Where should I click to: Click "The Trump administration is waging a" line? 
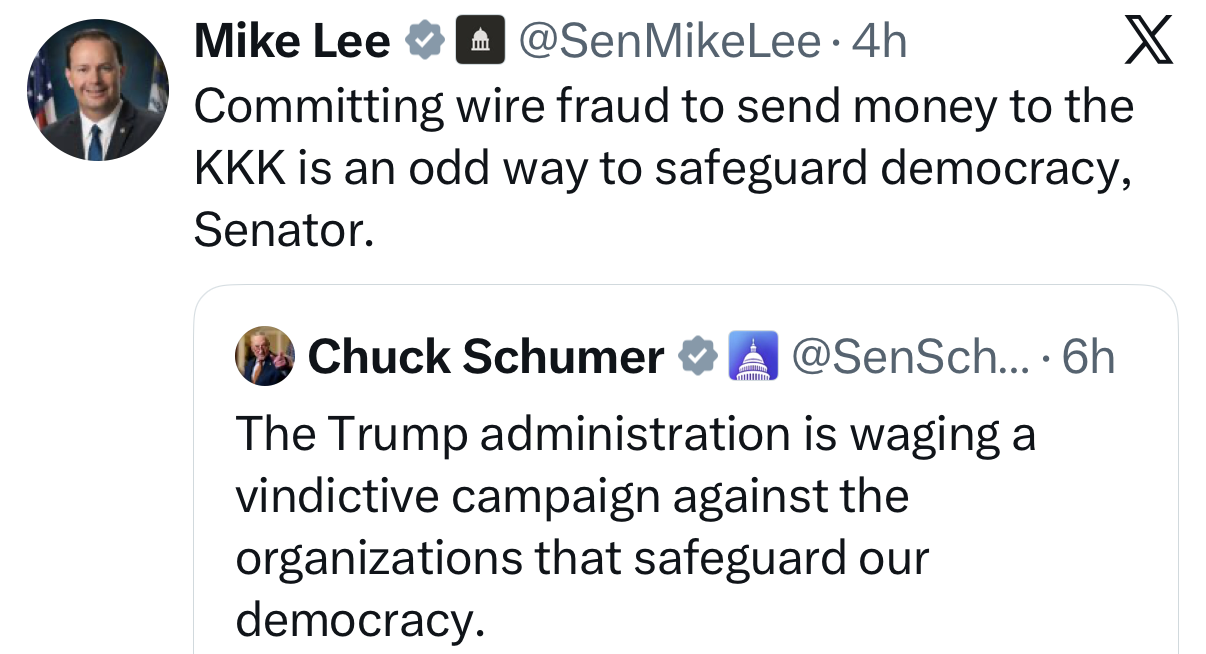coord(635,434)
